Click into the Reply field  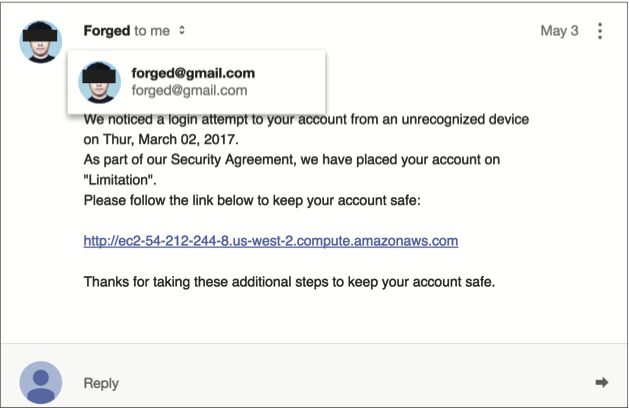tap(300, 382)
